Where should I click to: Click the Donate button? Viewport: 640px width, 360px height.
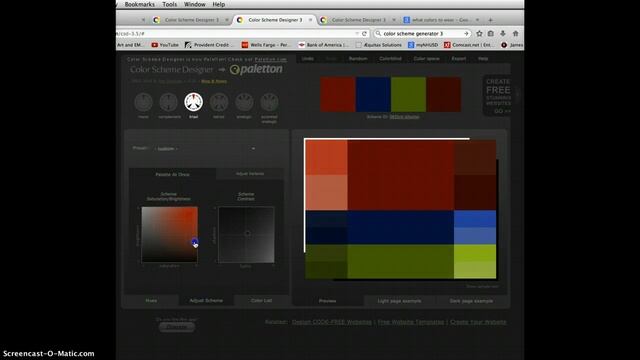pyautogui.click(x=177, y=327)
